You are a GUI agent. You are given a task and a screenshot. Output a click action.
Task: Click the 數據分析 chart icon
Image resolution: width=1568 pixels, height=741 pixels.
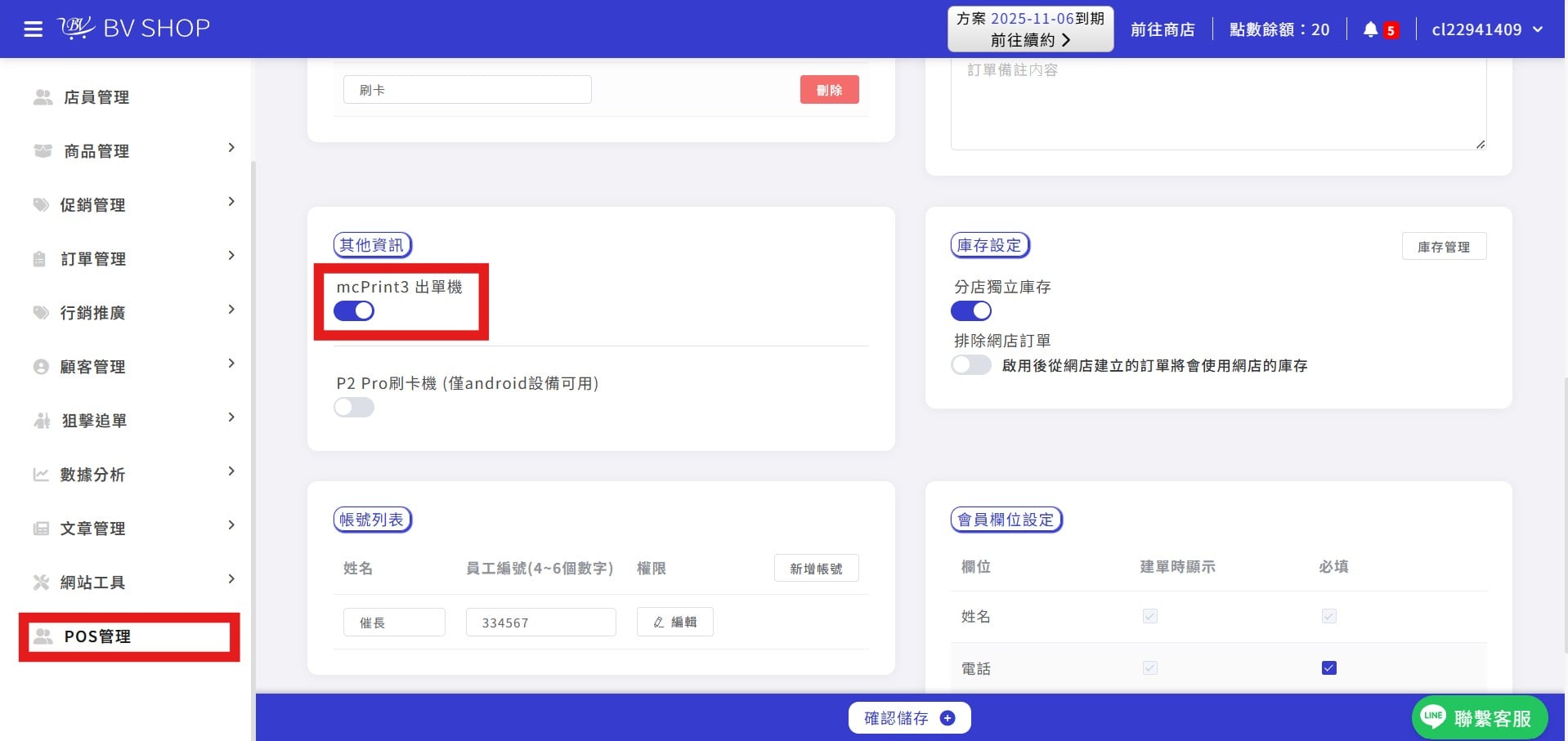41,475
